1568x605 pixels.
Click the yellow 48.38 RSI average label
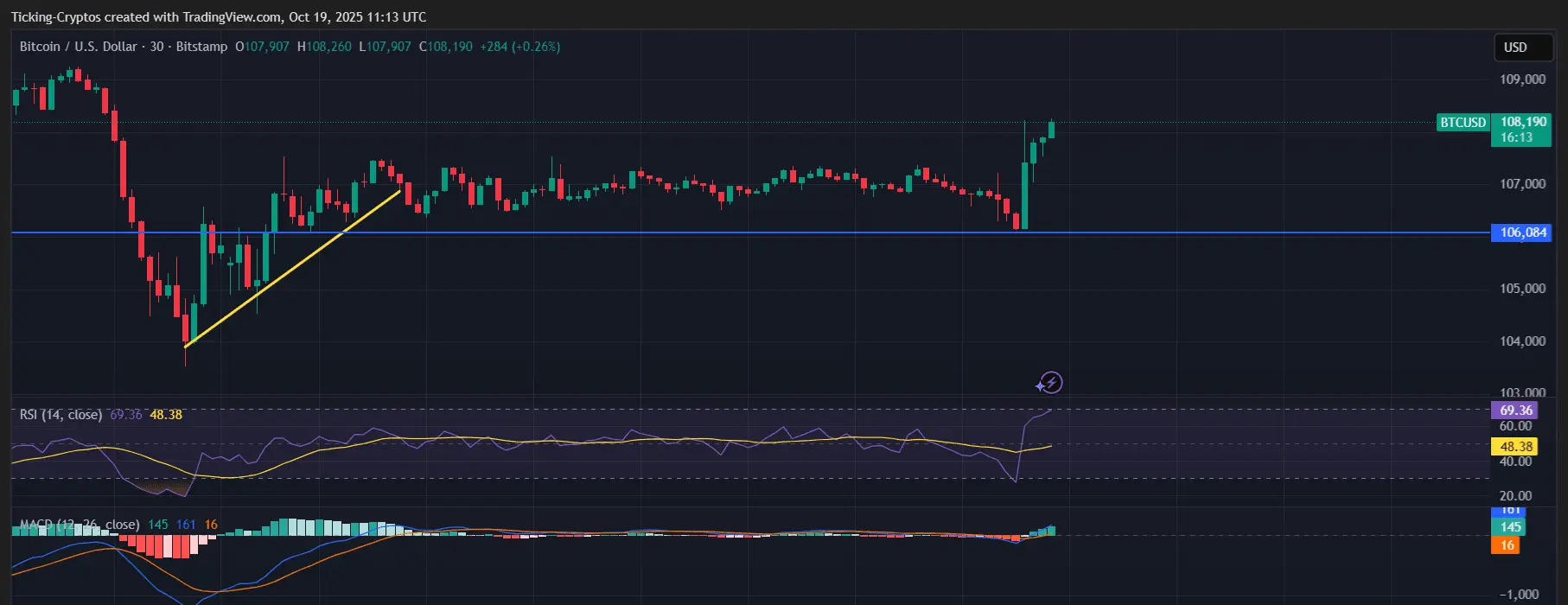(1516, 447)
